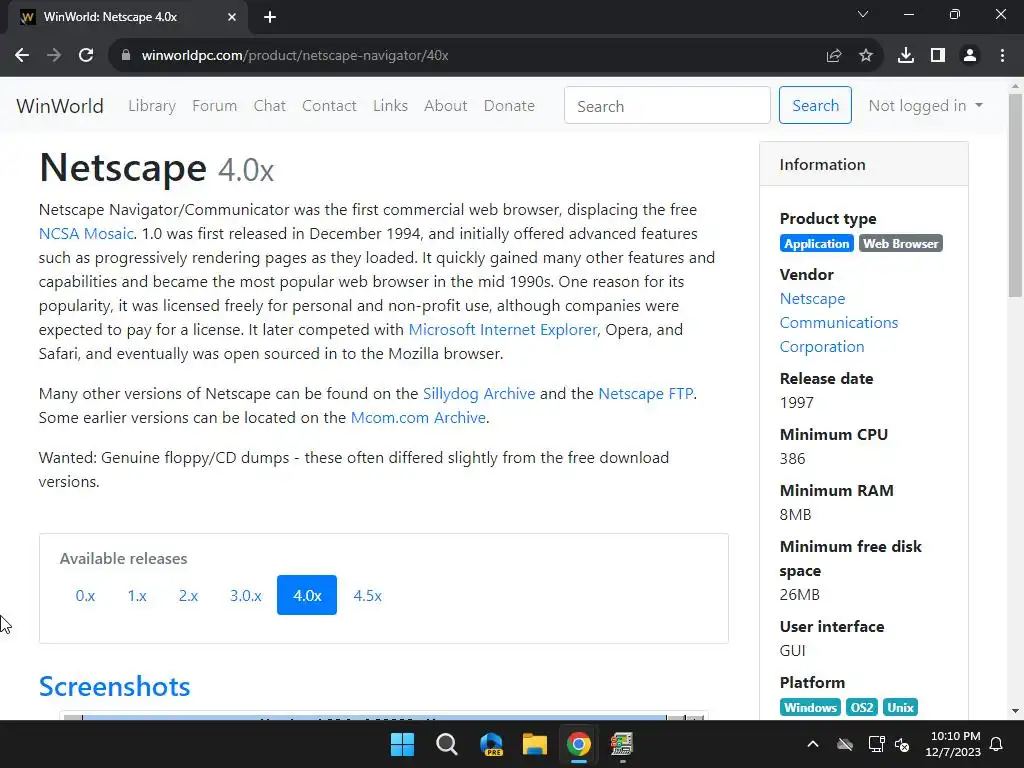The image size is (1024, 768).
Task: Open the Netscape FTP link
Action: 646,394
